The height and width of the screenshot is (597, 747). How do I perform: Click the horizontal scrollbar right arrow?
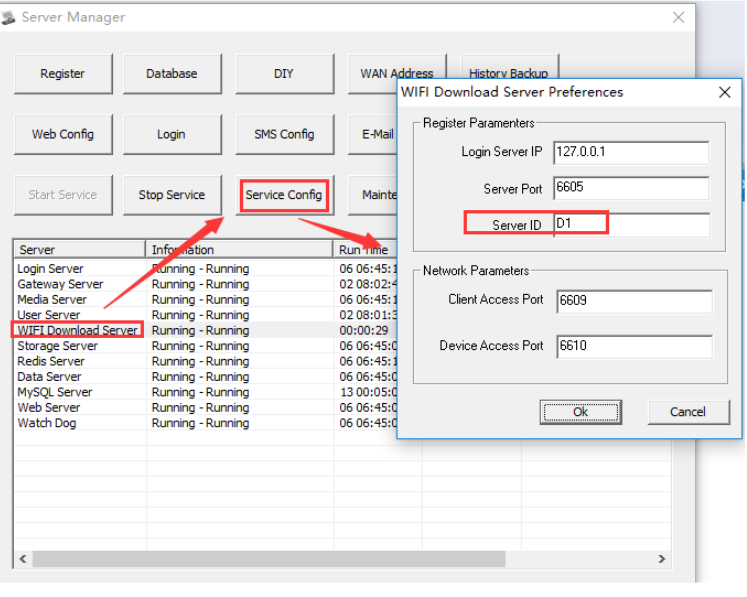tap(661, 559)
